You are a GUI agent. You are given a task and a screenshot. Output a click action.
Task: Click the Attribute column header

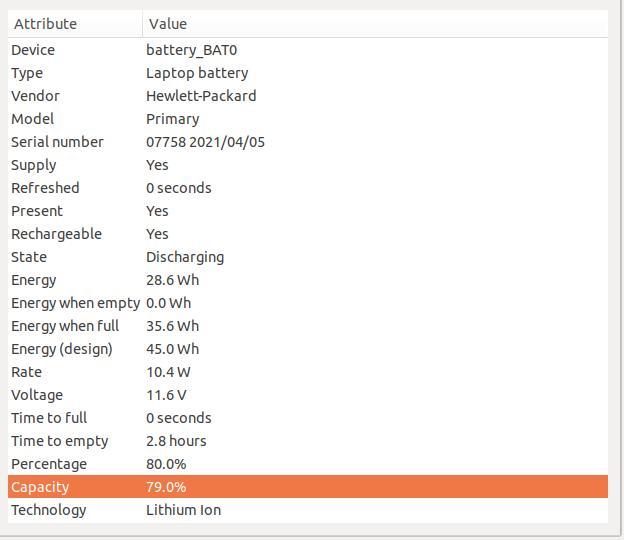[x=75, y=24]
